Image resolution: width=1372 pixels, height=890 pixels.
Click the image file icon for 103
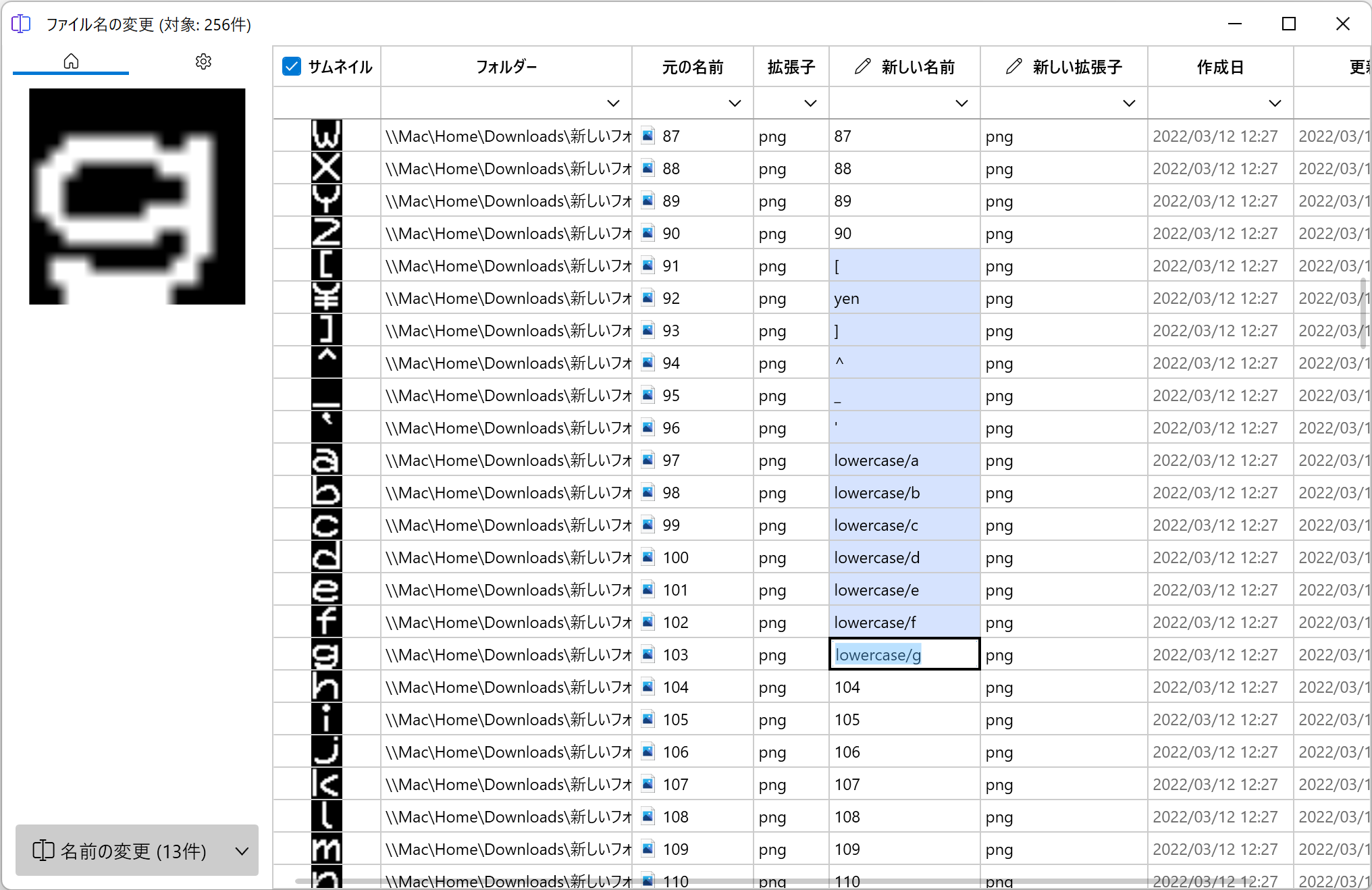(x=648, y=654)
